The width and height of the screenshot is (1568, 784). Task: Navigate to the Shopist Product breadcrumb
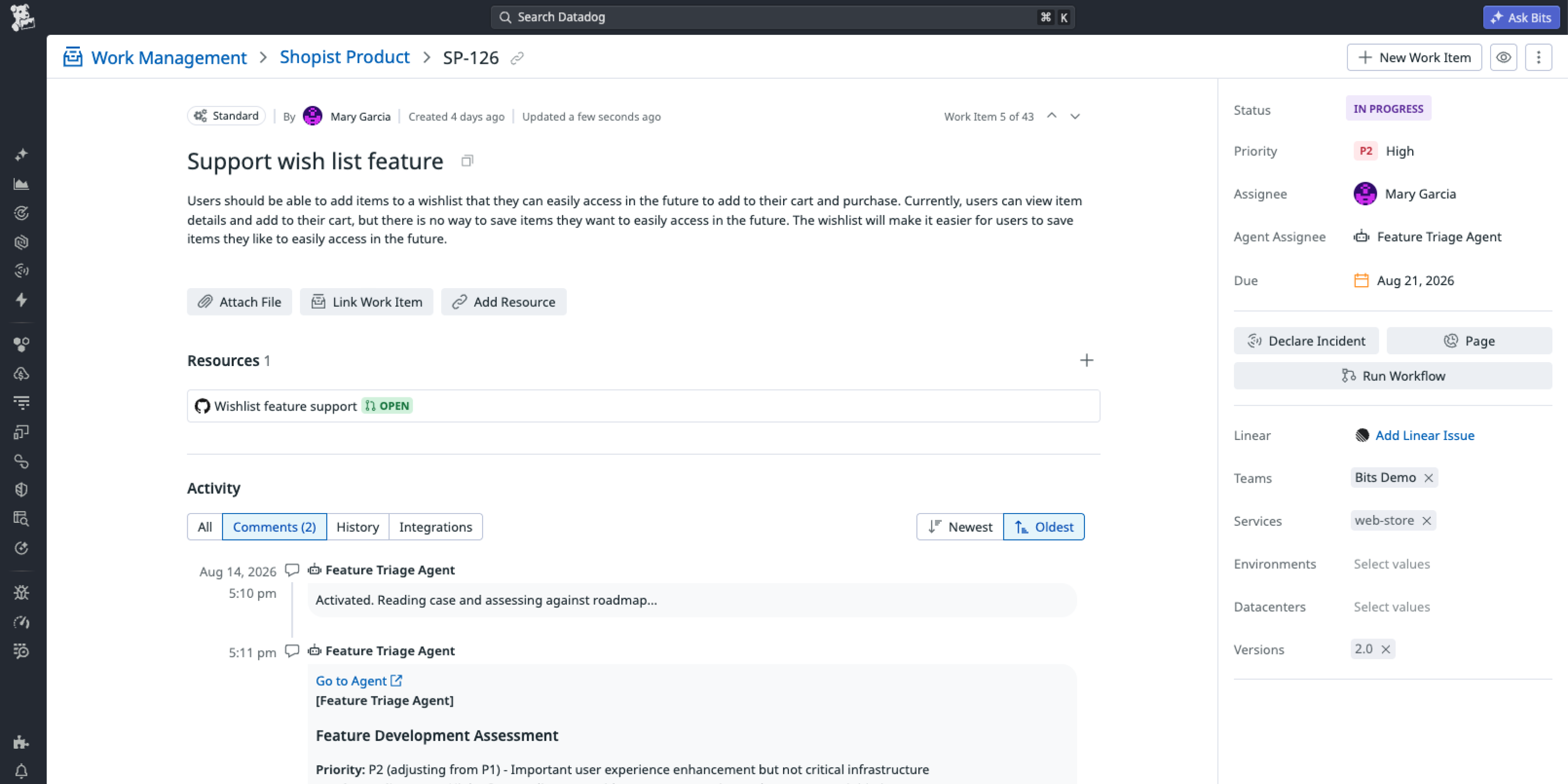click(344, 57)
